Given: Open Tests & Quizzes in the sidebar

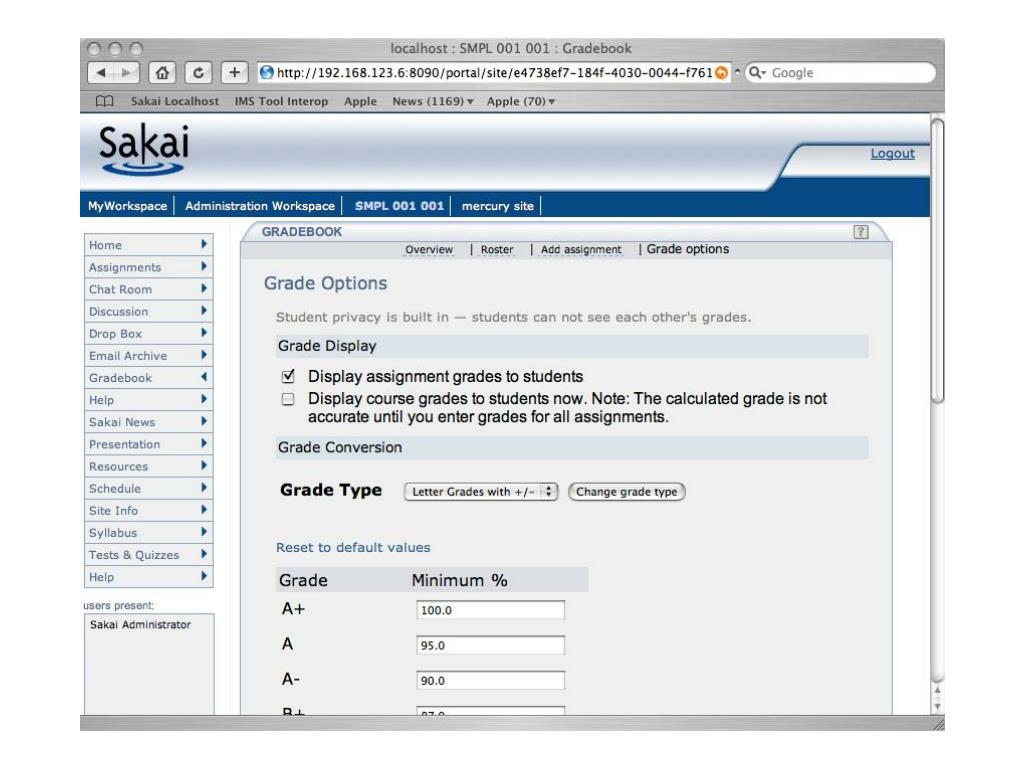Looking at the screenshot, I should [x=148, y=555].
